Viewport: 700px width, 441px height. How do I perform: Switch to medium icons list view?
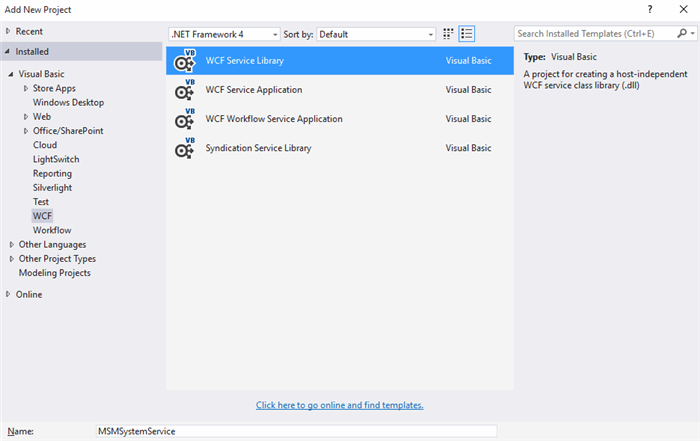[467, 34]
